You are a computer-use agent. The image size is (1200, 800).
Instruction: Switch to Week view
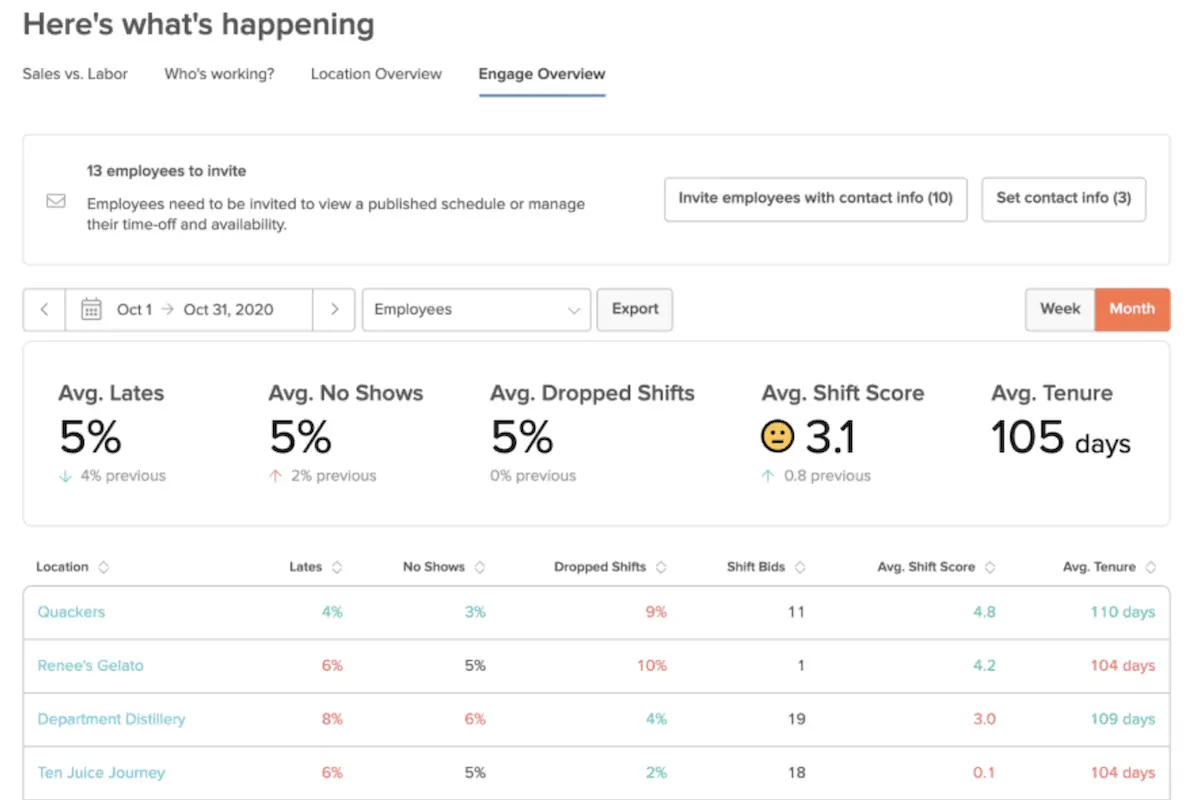pos(1060,309)
